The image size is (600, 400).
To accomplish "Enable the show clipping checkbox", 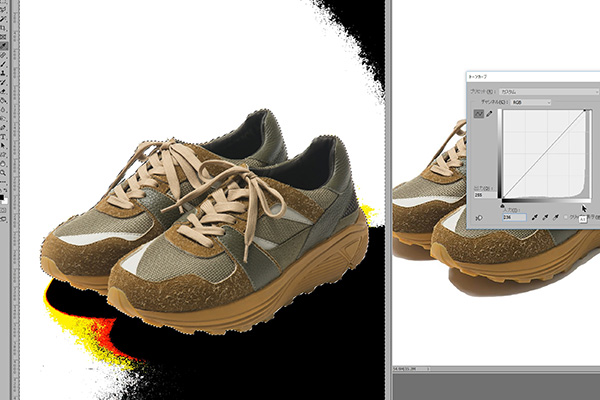I will click(x=566, y=217).
